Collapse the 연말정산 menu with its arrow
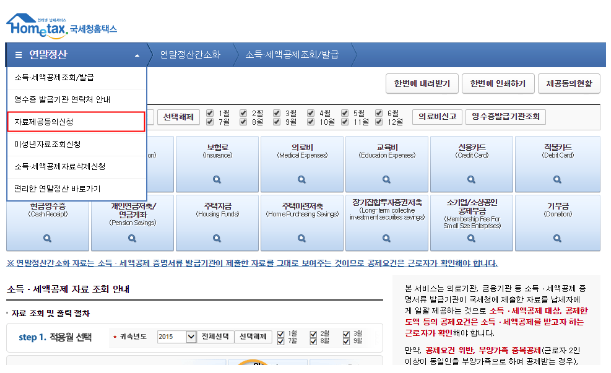Viewport: 611px width, 373px height. coord(137,56)
